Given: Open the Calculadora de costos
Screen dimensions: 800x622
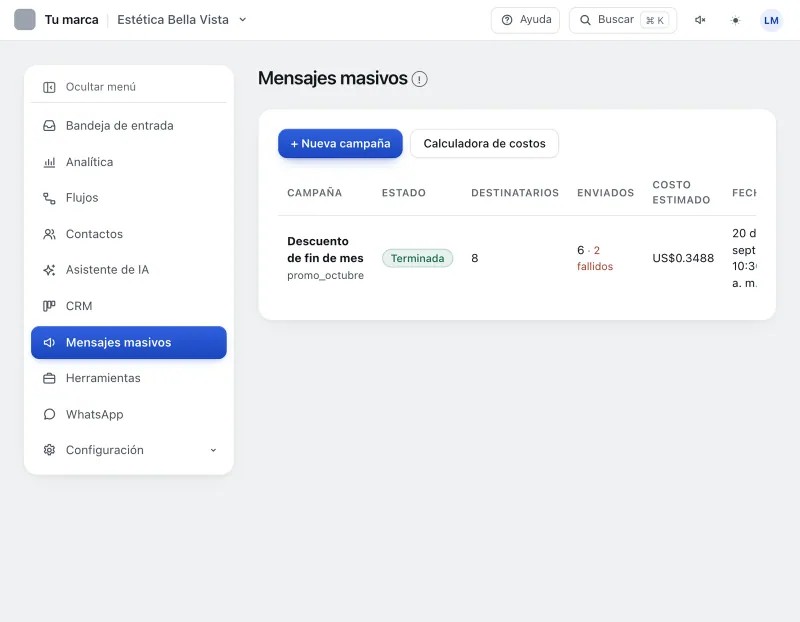Looking at the screenshot, I should coord(484,143).
